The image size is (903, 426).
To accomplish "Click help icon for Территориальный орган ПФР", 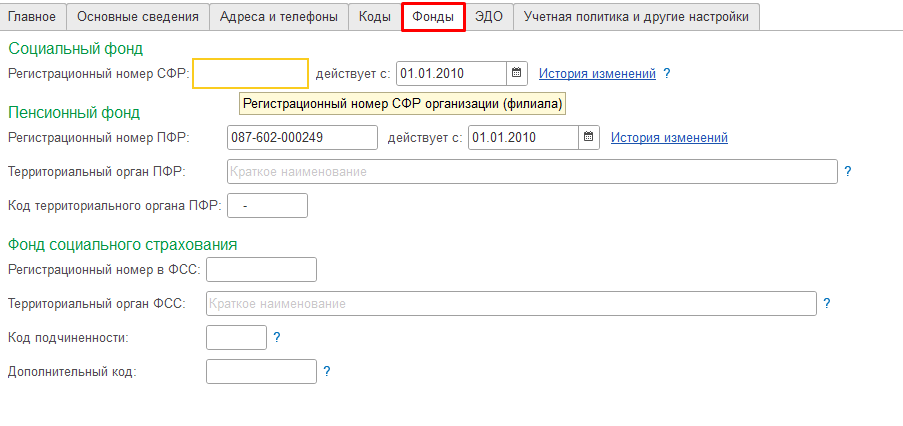I will pyautogui.click(x=847, y=171).
